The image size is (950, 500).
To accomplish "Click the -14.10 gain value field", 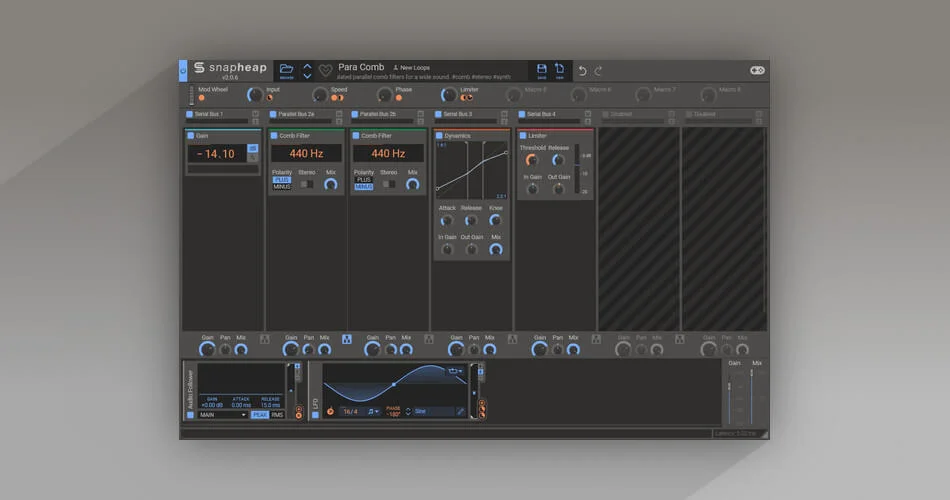I will 217,154.
